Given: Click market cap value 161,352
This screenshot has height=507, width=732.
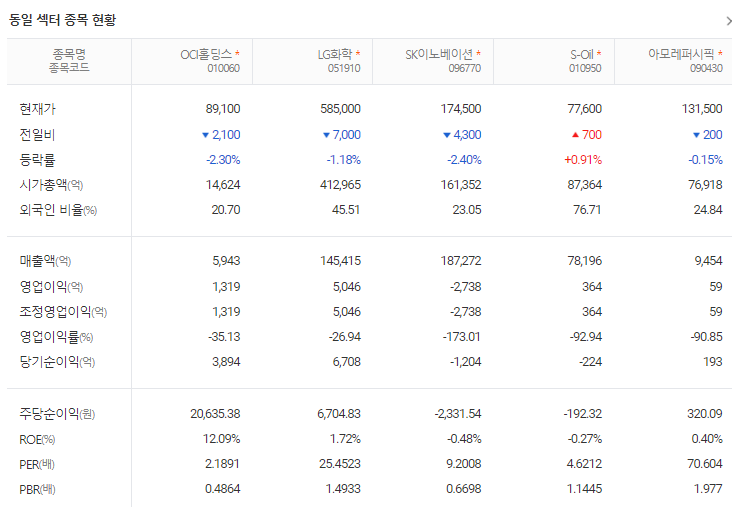Looking at the screenshot, I should pos(461,185).
